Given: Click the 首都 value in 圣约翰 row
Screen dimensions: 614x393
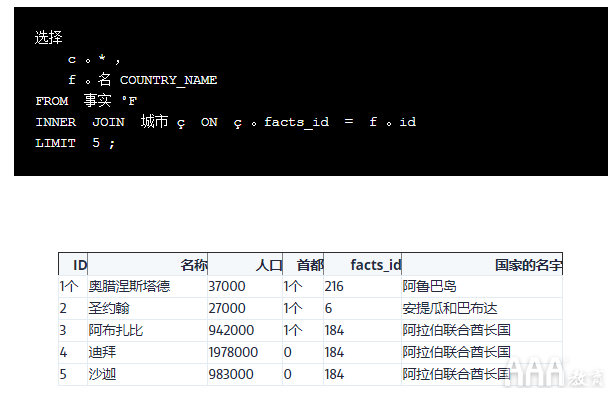Looking at the screenshot, I should (293, 308).
